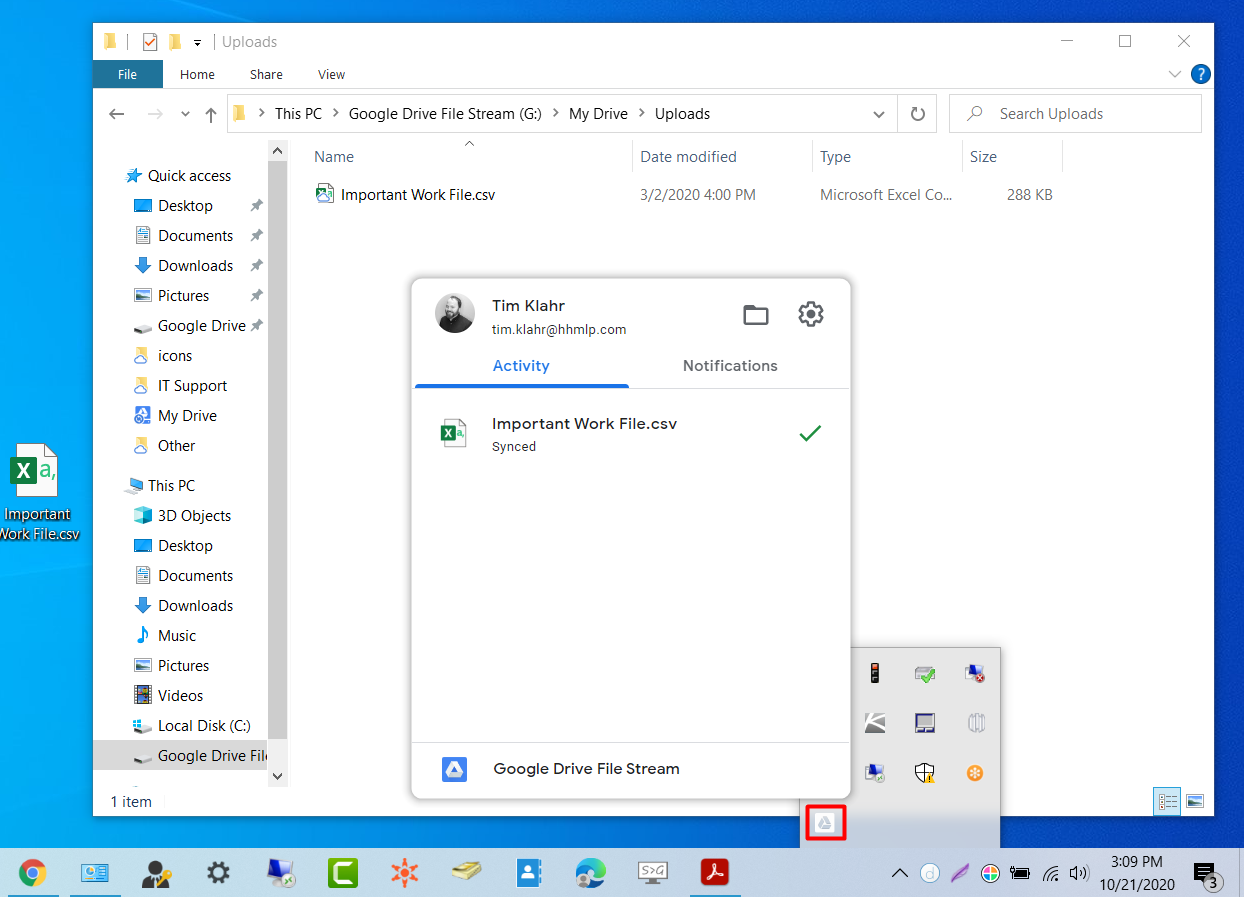This screenshot has width=1244, height=897.
Task: Open Settings gear in the taskbar
Action: point(218,873)
